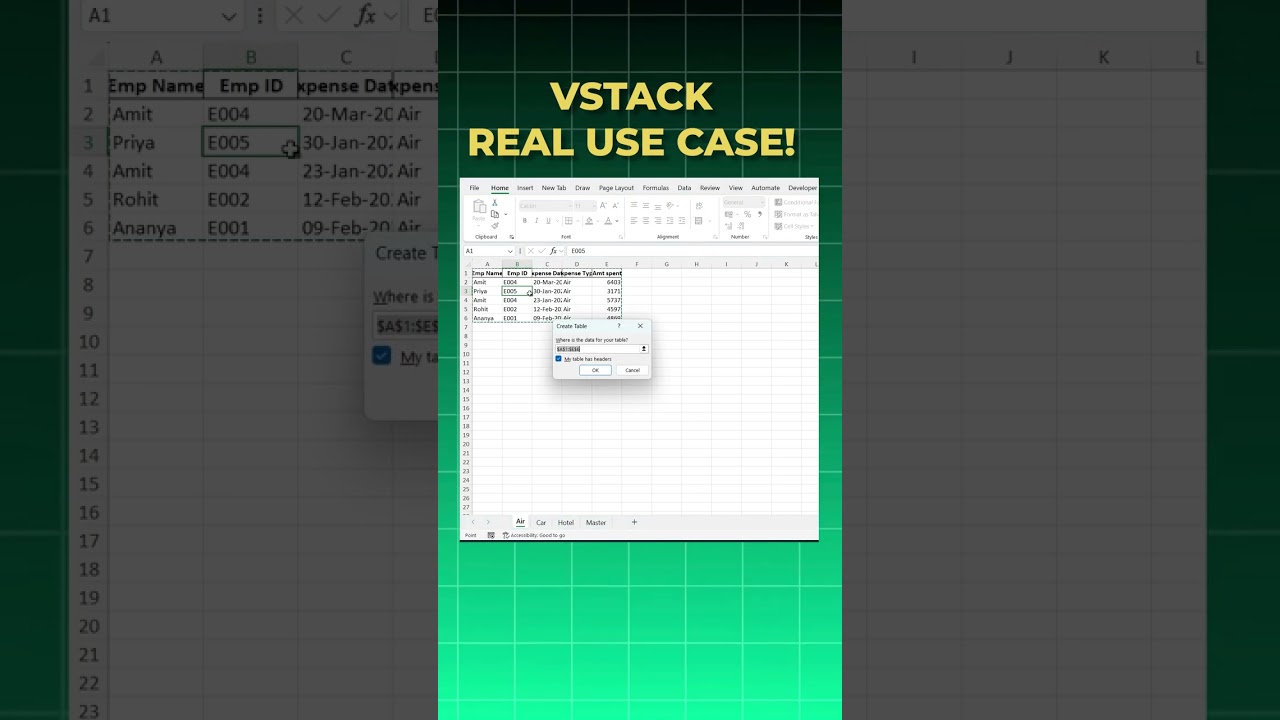Click the Decrease Font Size icon

click(x=615, y=206)
